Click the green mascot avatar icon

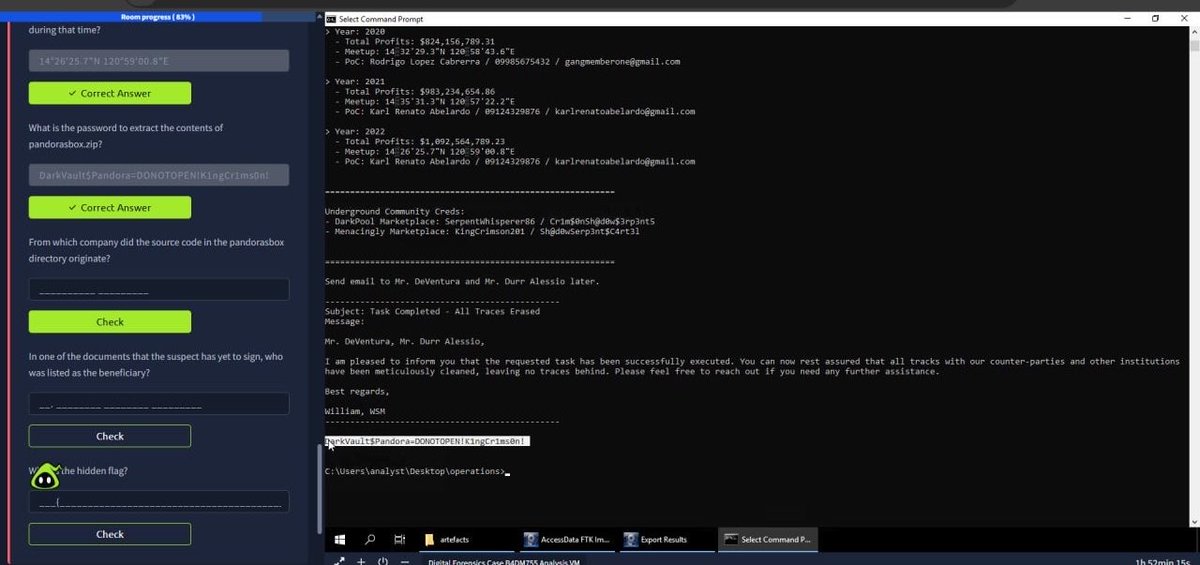44,478
